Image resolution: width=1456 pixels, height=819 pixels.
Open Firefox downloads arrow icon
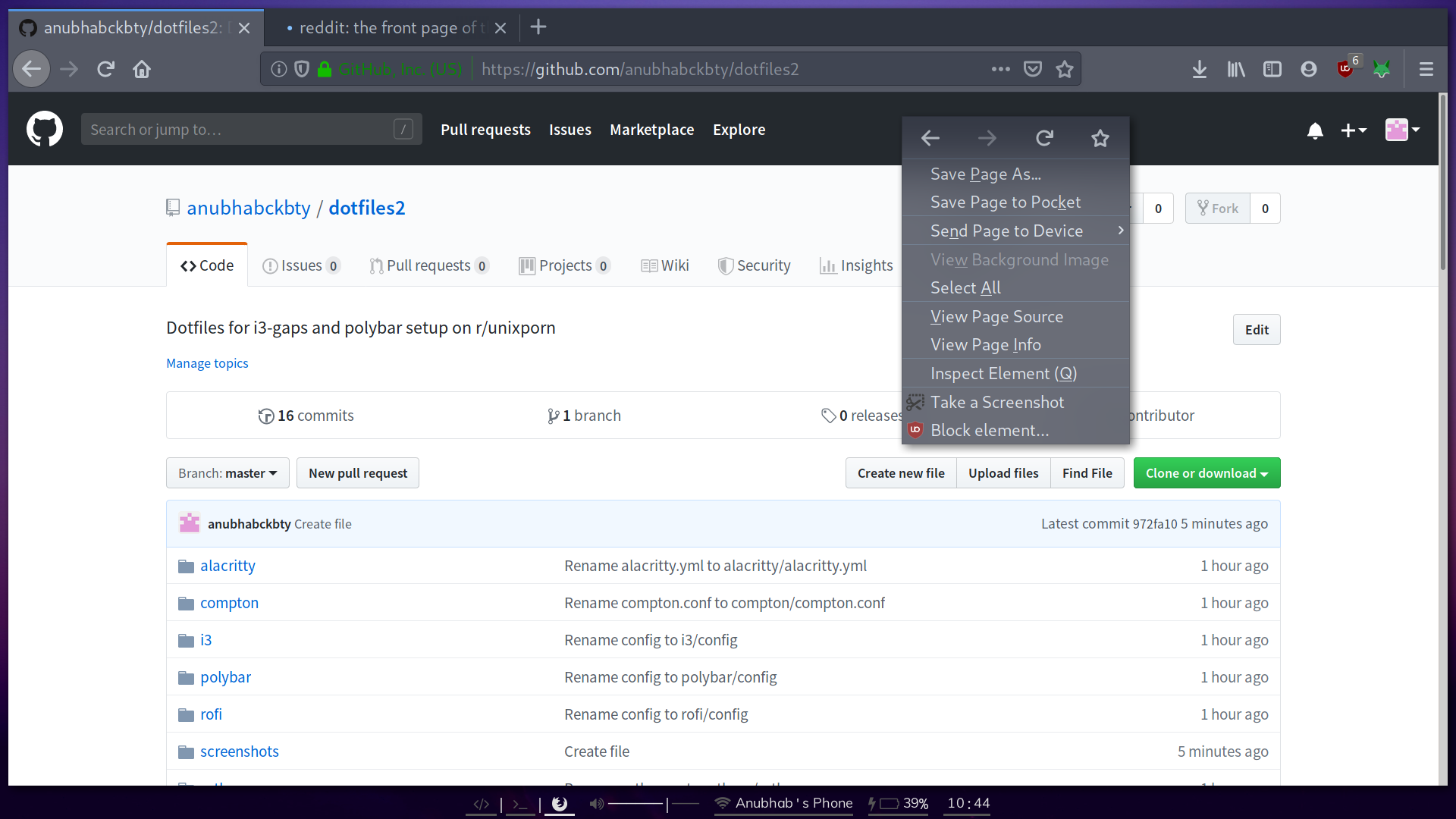pos(1199,69)
